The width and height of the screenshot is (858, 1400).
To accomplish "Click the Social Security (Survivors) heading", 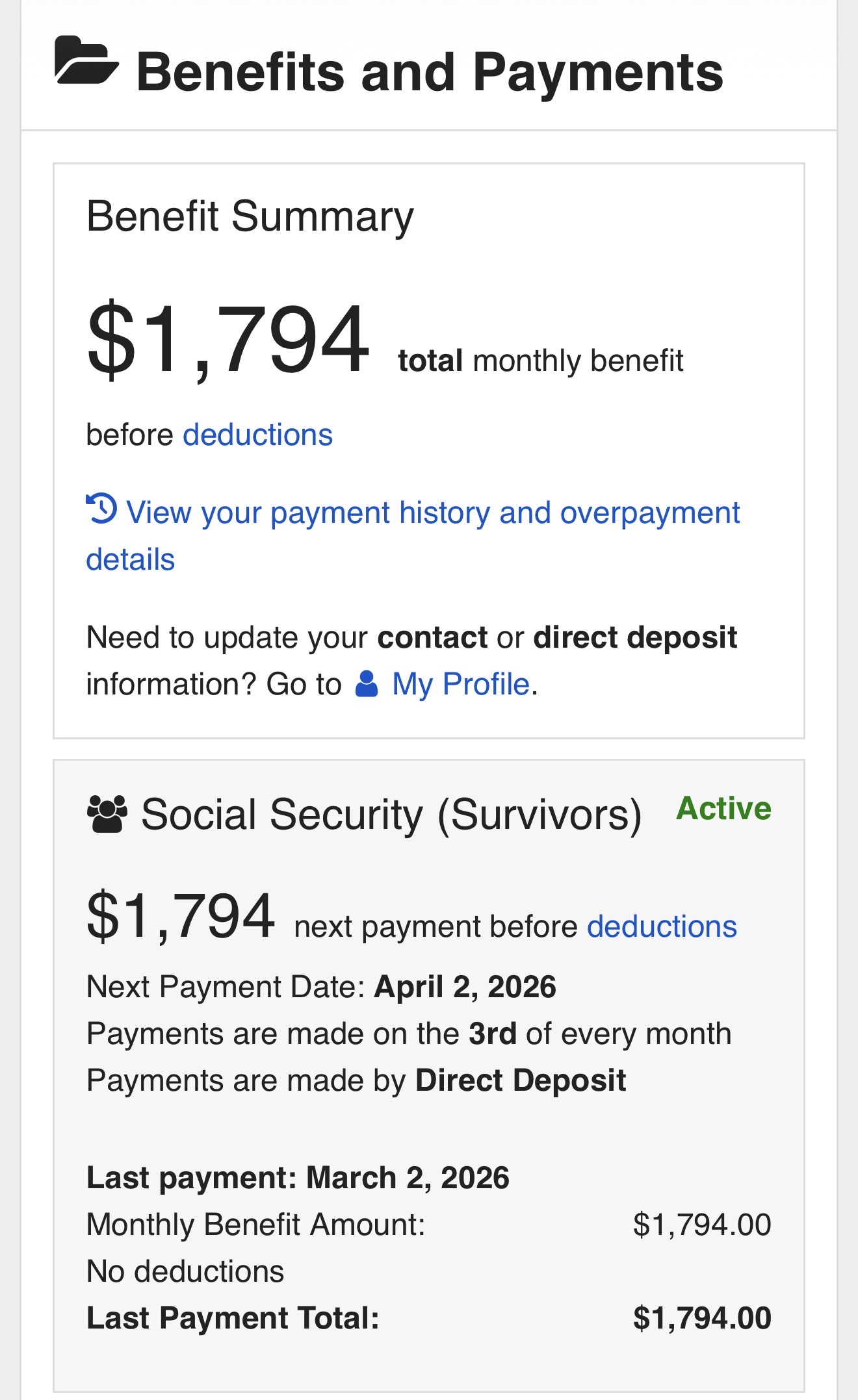I will click(391, 815).
